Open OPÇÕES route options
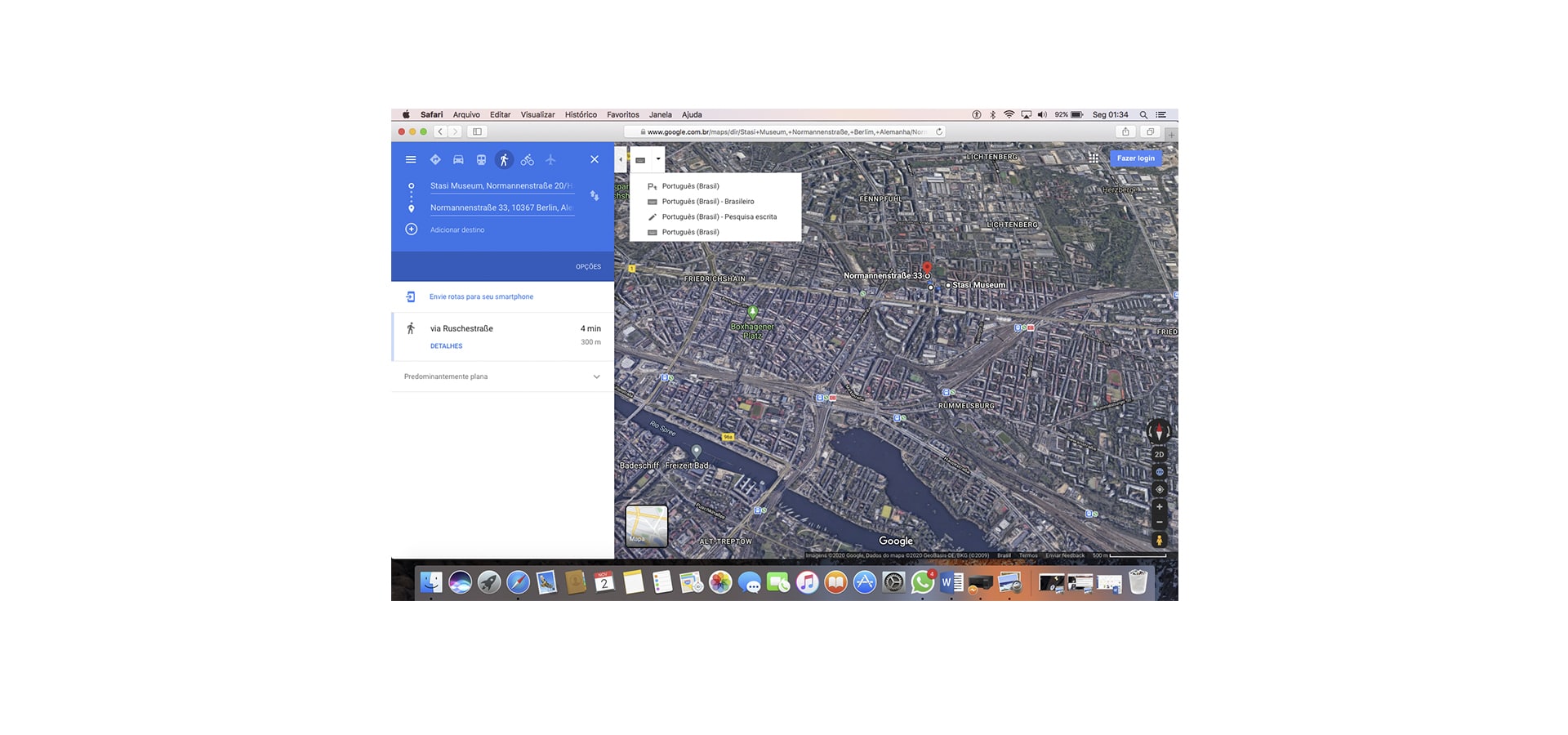This screenshot has width=1568, height=735. click(x=588, y=267)
